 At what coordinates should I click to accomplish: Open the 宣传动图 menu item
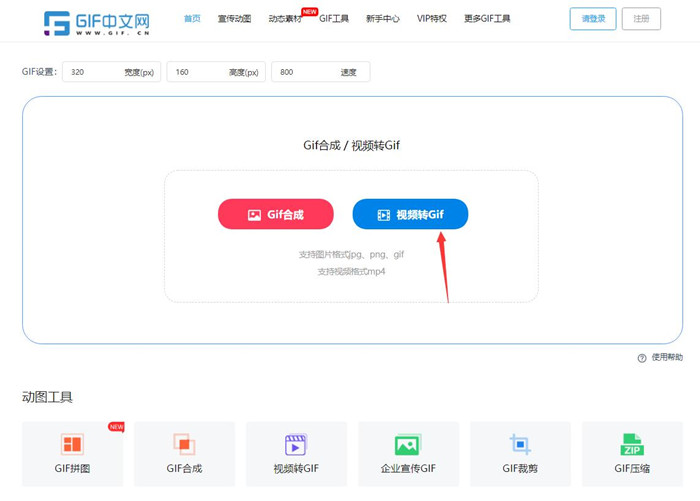point(234,19)
